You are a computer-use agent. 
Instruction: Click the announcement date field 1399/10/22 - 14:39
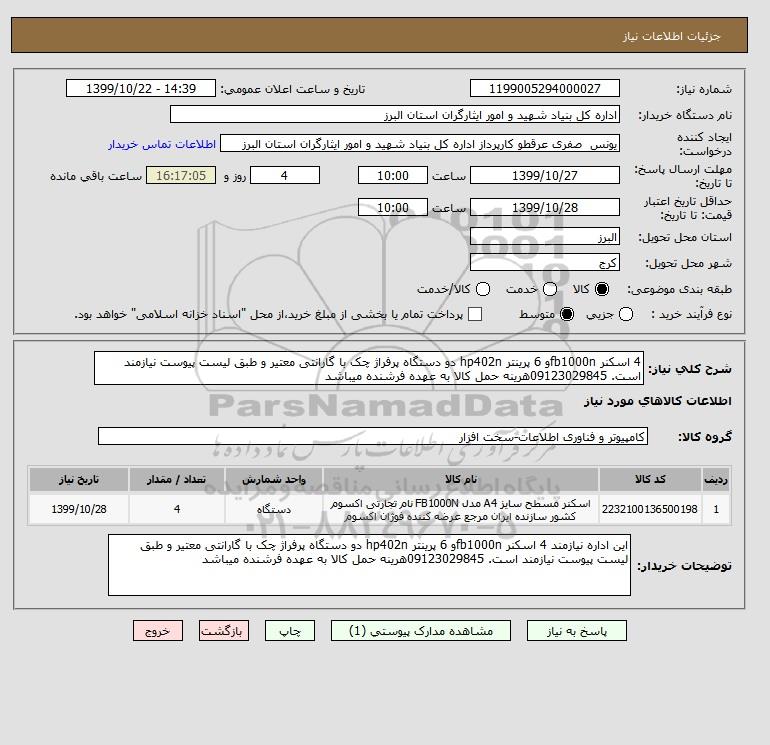point(141,88)
